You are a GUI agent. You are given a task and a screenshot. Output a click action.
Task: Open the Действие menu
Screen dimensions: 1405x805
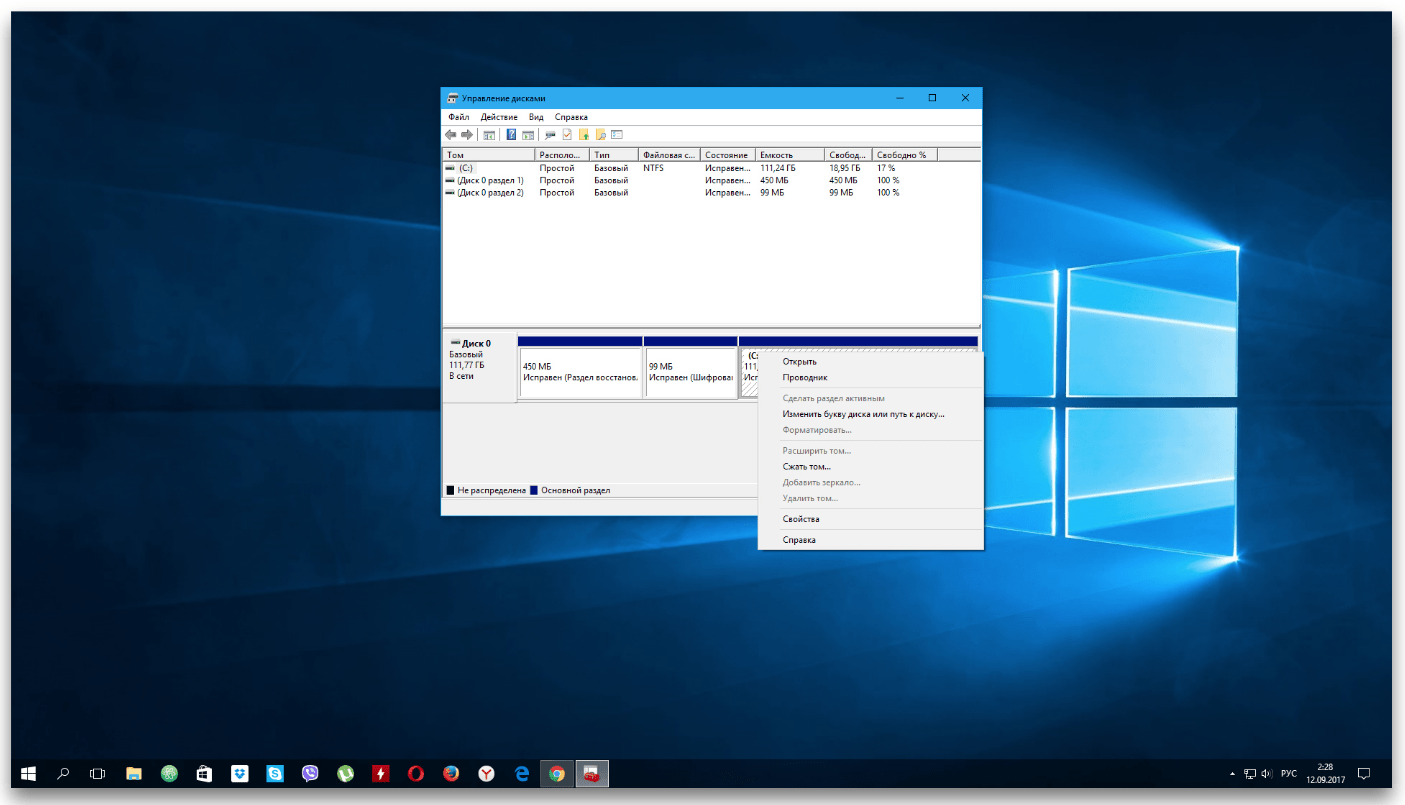point(499,117)
